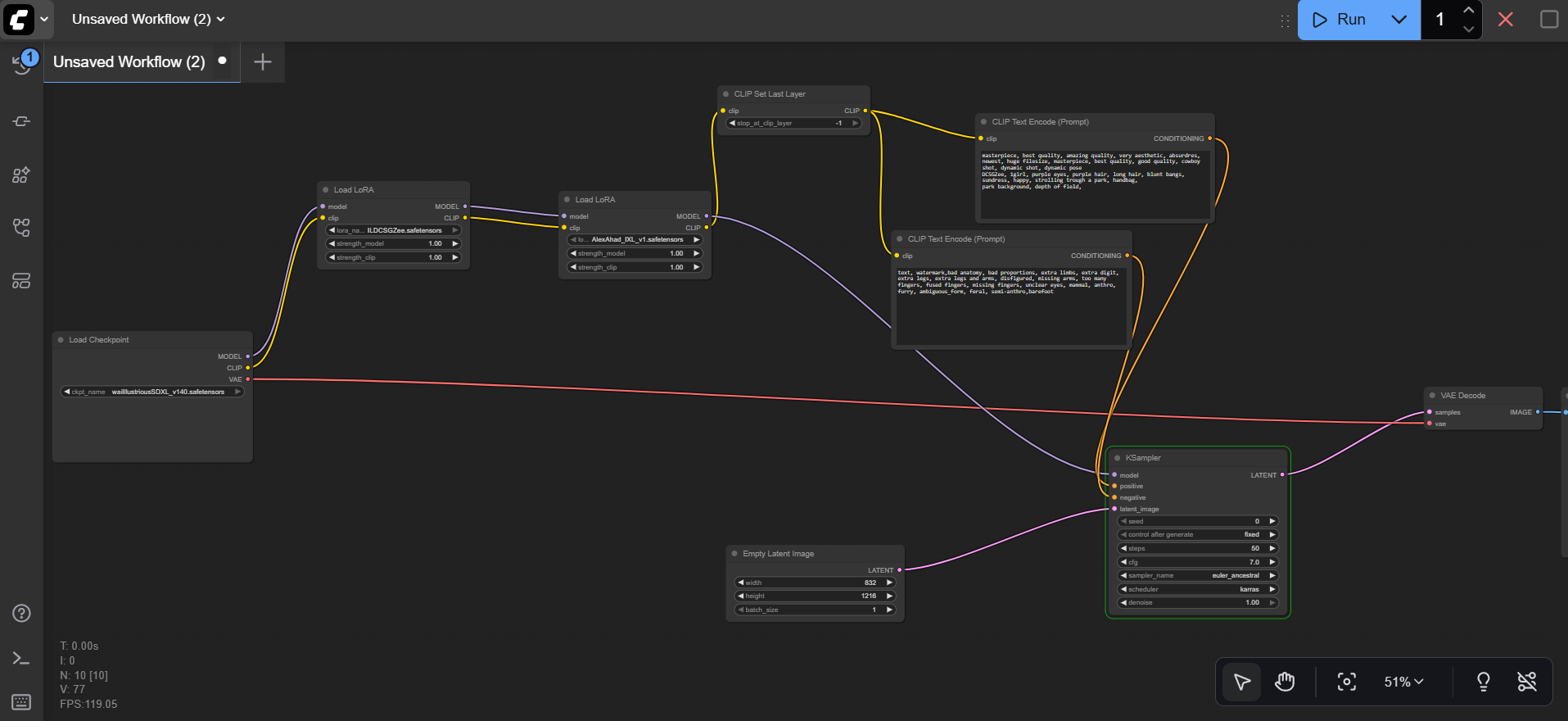The width and height of the screenshot is (1568, 721).
Task: Toggle link visibility in canvas toolbar
Action: tap(1527, 682)
